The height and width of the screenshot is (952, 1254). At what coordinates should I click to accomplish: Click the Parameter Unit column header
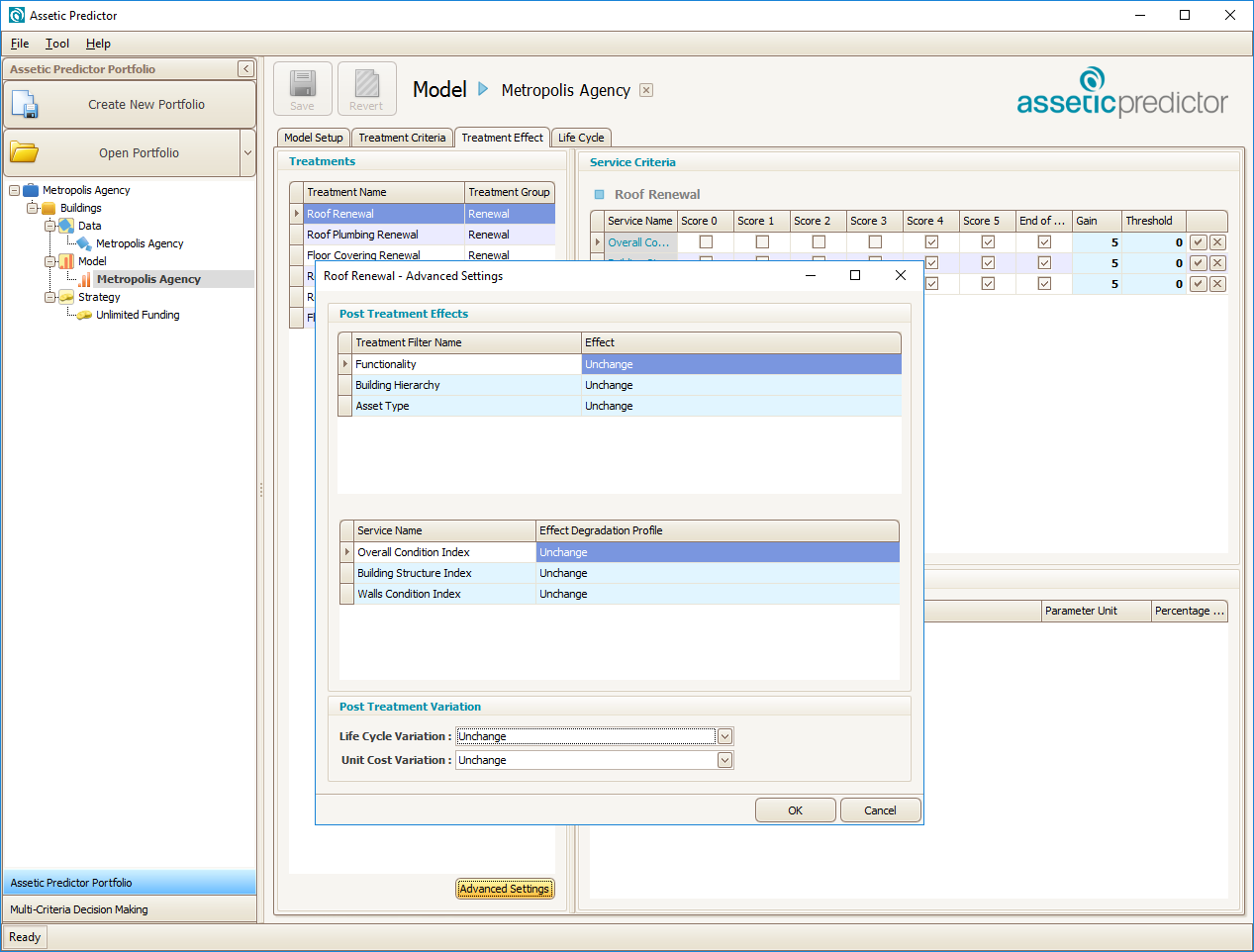click(x=1097, y=611)
